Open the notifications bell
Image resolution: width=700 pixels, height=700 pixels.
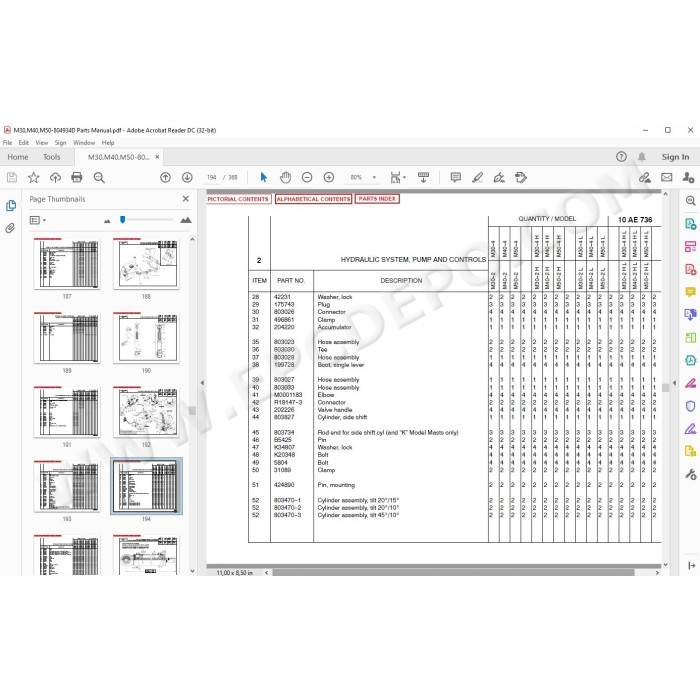tap(642, 157)
